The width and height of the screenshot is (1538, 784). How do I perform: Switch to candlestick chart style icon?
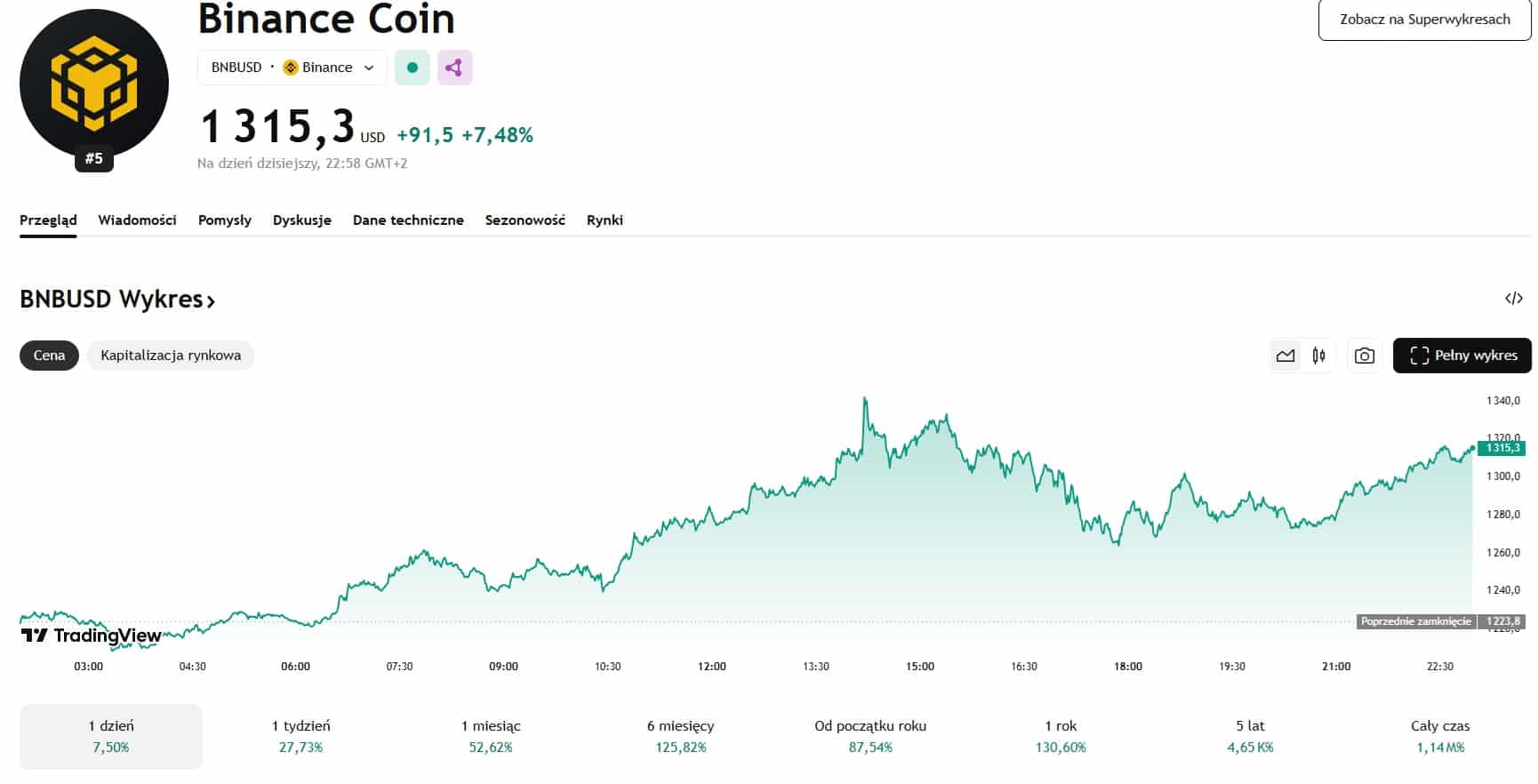click(1319, 356)
